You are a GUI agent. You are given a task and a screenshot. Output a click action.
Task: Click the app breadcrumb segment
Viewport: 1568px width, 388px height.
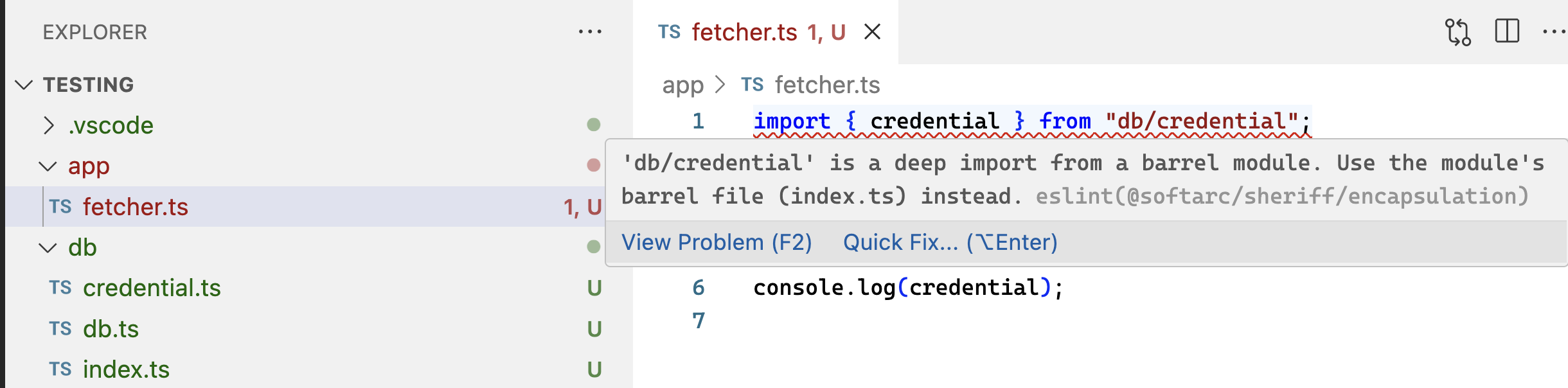click(683, 85)
